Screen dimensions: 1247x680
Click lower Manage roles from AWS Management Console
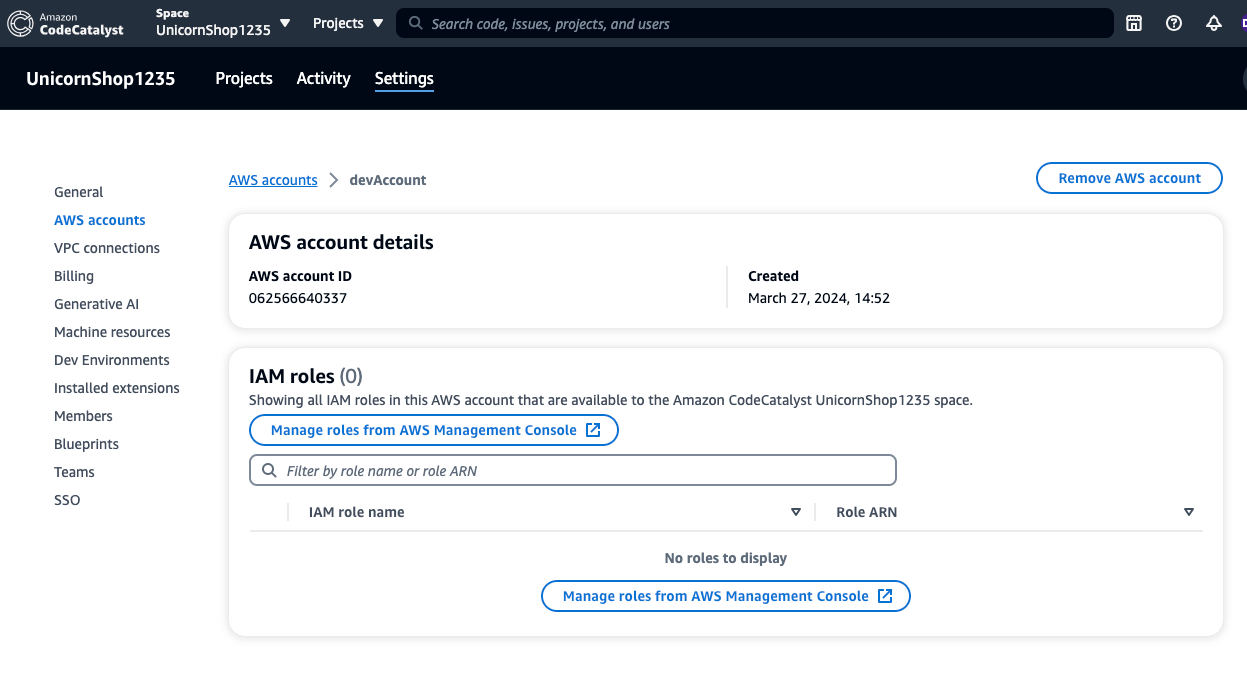[726, 596]
